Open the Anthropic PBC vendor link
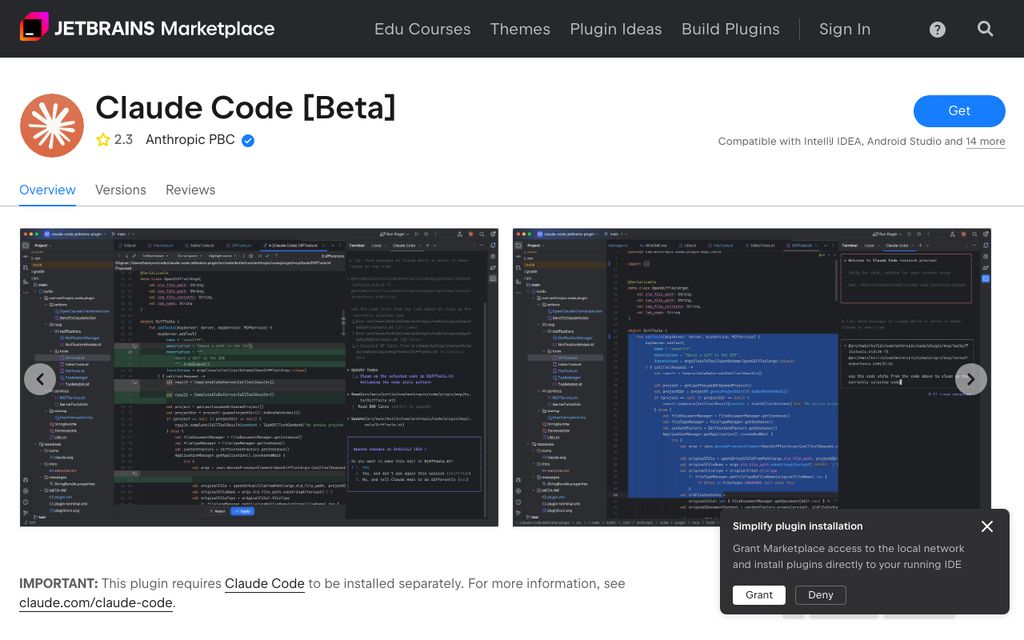 190,140
